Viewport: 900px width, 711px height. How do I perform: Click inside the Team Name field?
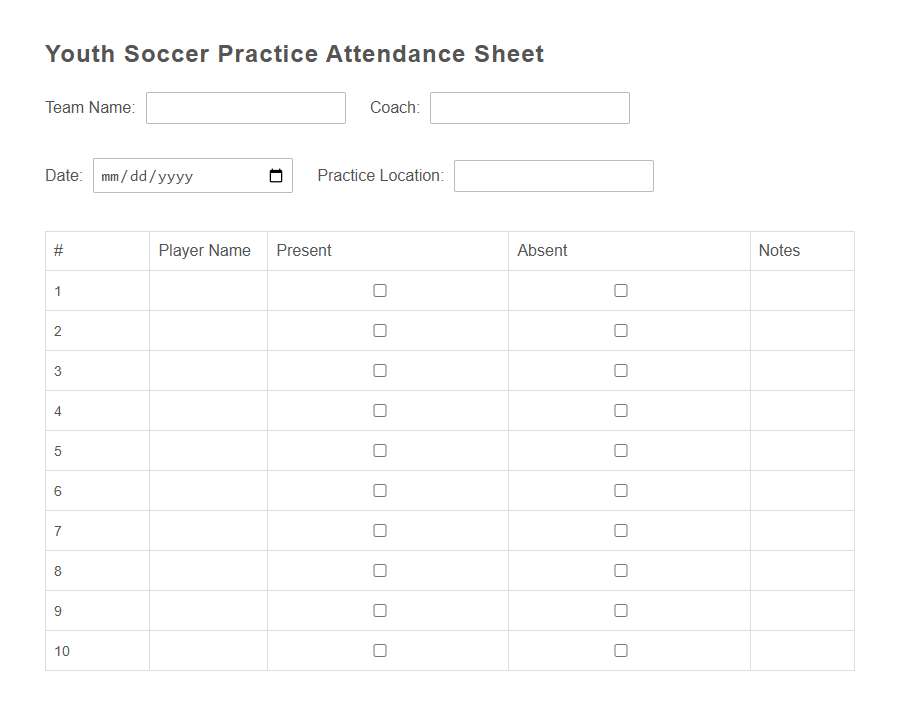[245, 107]
